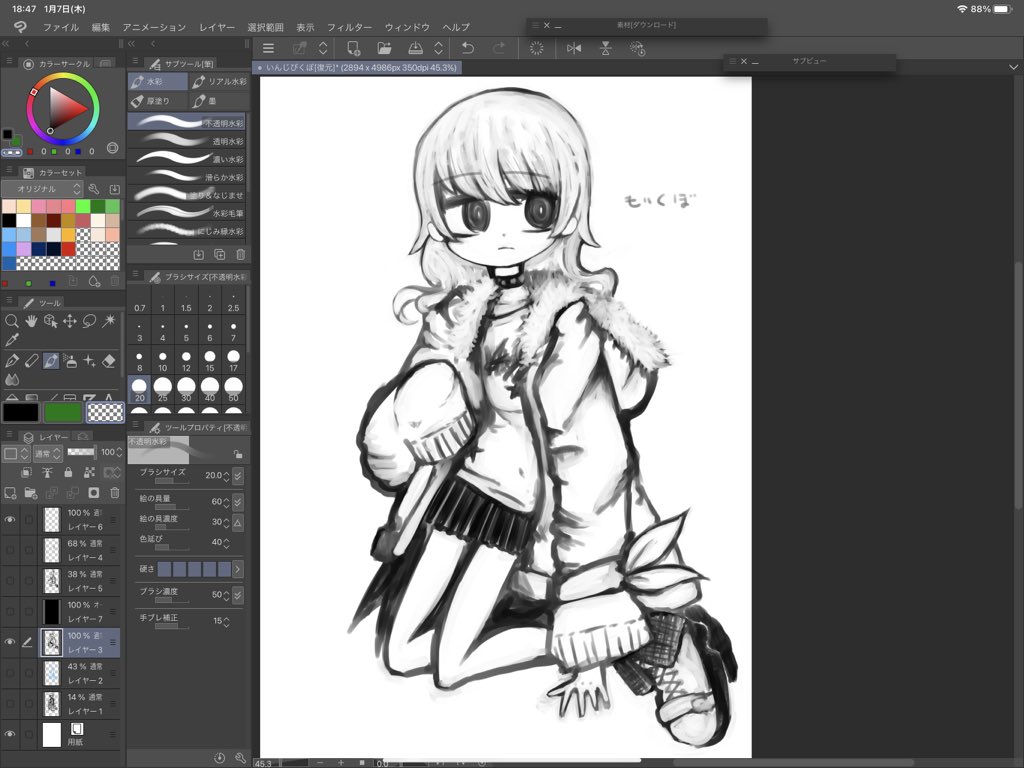Hide the 用紙 paper layer eye
The height and width of the screenshot is (768, 1024).
(10, 735)
